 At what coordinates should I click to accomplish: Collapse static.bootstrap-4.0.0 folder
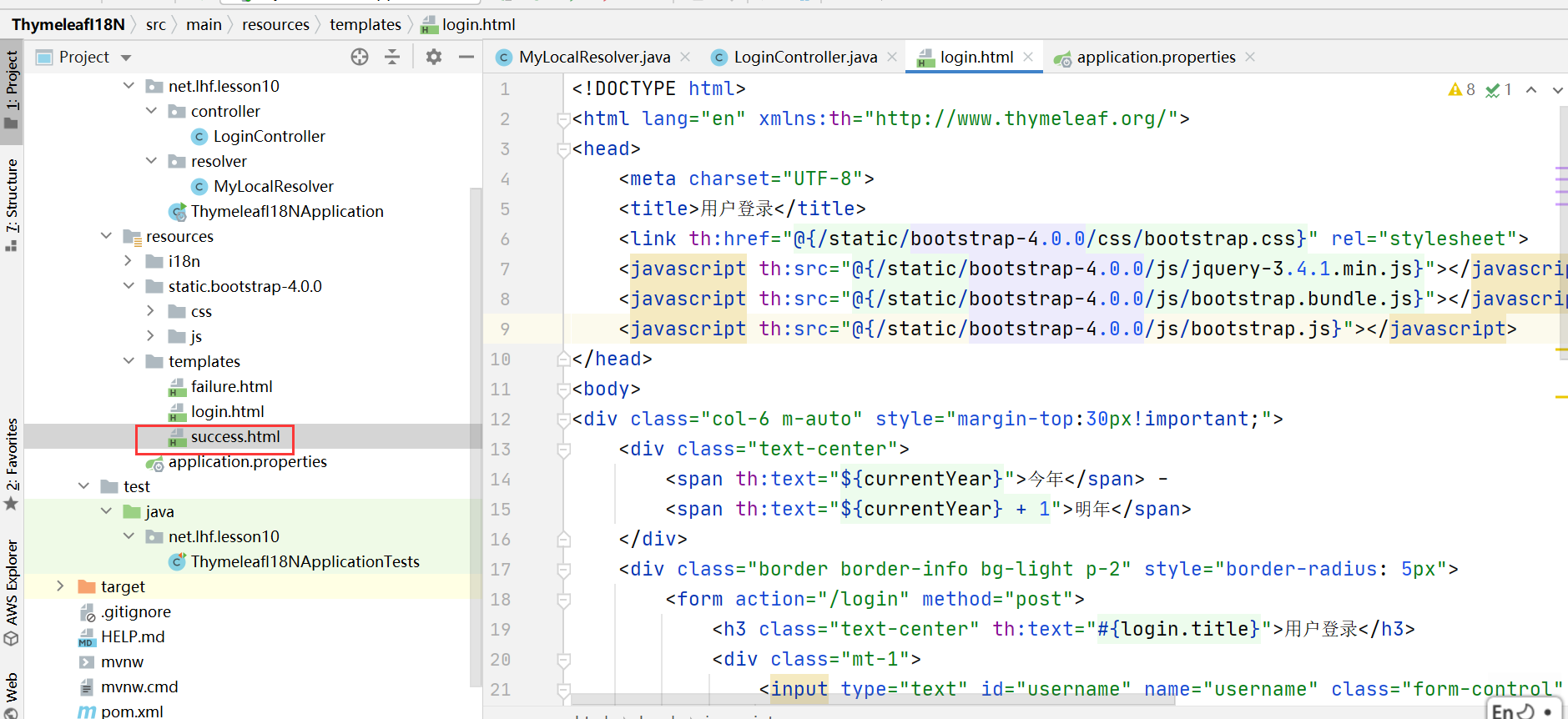(129, 286)
